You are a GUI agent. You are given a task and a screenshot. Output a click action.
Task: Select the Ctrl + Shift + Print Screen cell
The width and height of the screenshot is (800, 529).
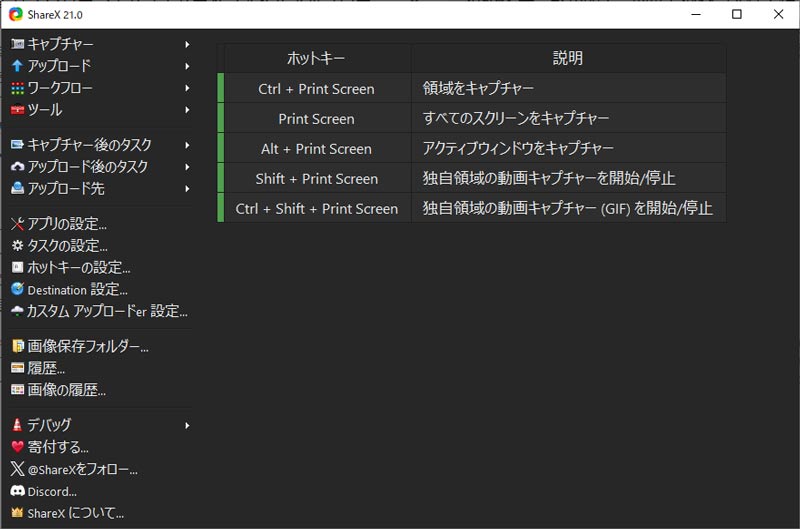[x=317, y=208]
